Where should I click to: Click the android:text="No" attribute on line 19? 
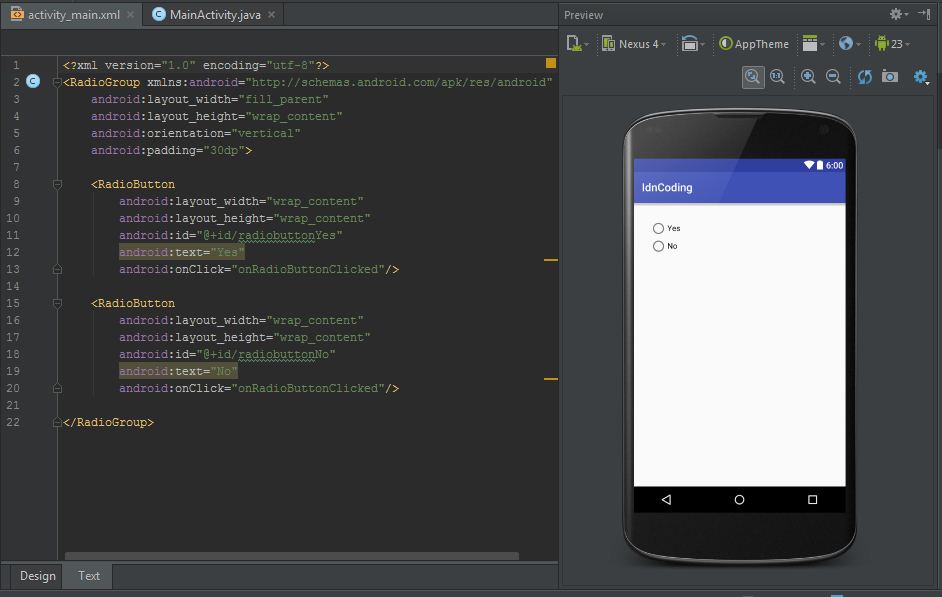[178, 371]
